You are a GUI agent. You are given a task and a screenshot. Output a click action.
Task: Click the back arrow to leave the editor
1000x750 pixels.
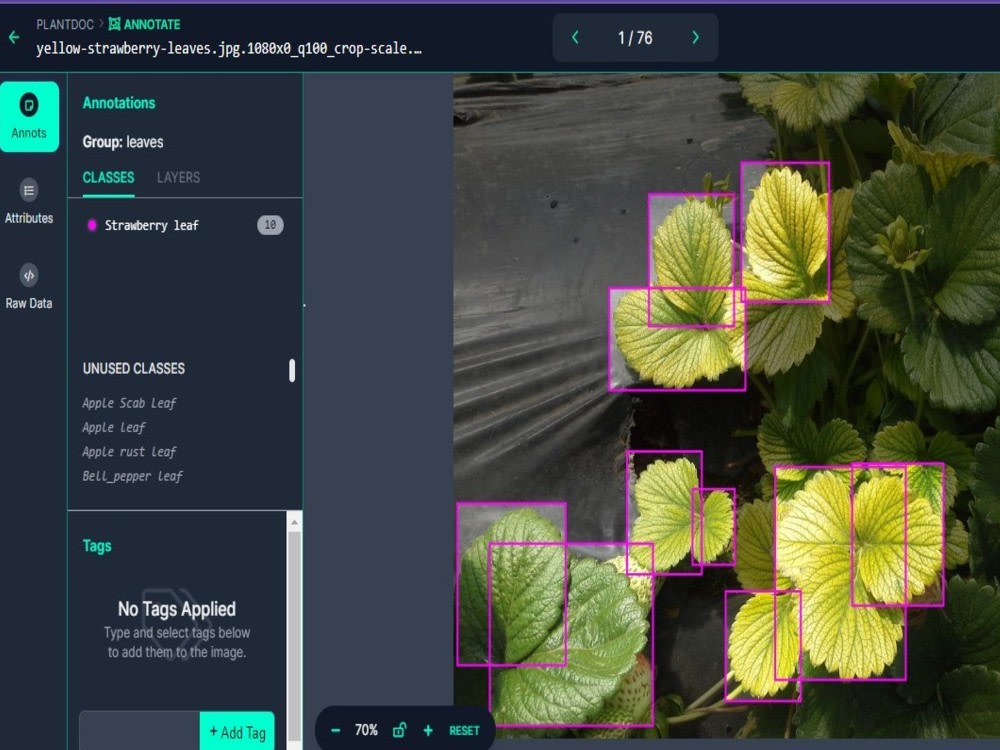(x=12, y=36)
